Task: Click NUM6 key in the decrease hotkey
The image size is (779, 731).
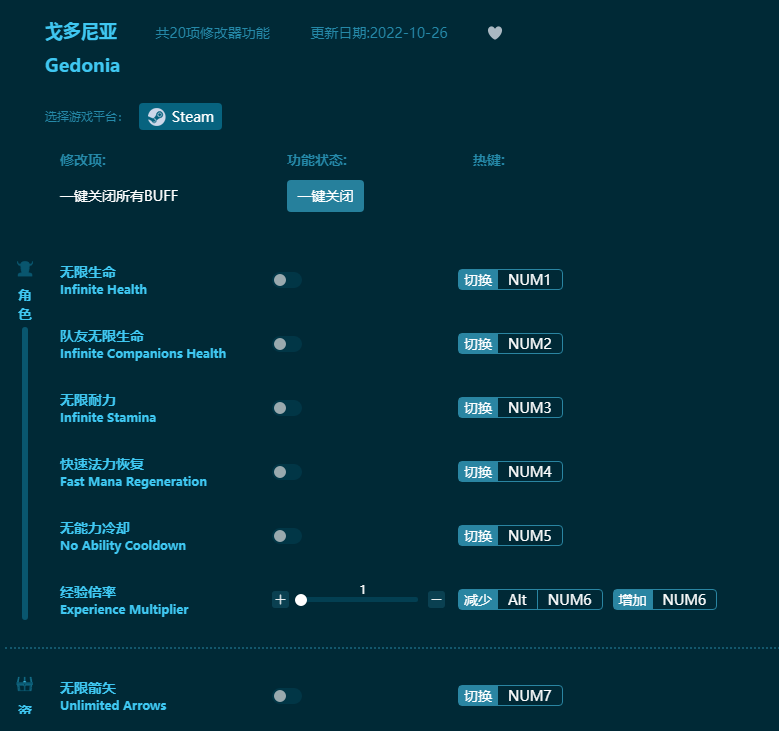Action: coord(569,600)
